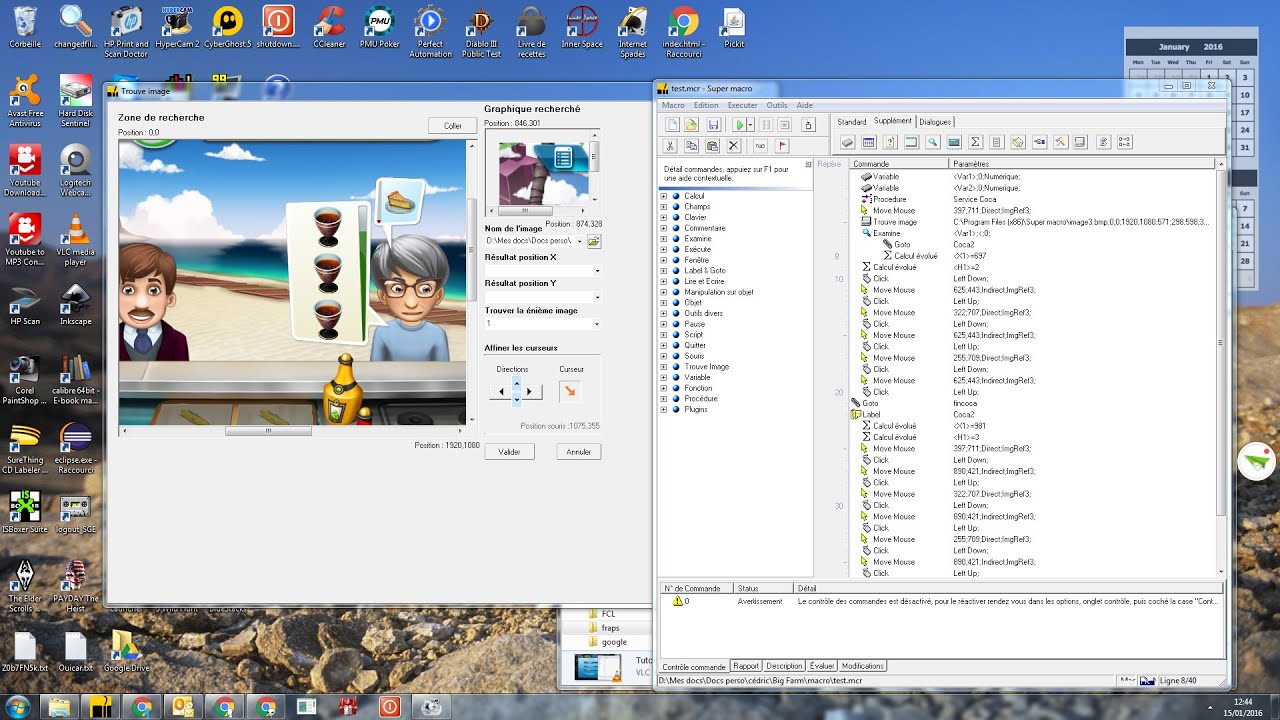Click the sigma Calcul évolué toolbar icon

pos(975,142)
